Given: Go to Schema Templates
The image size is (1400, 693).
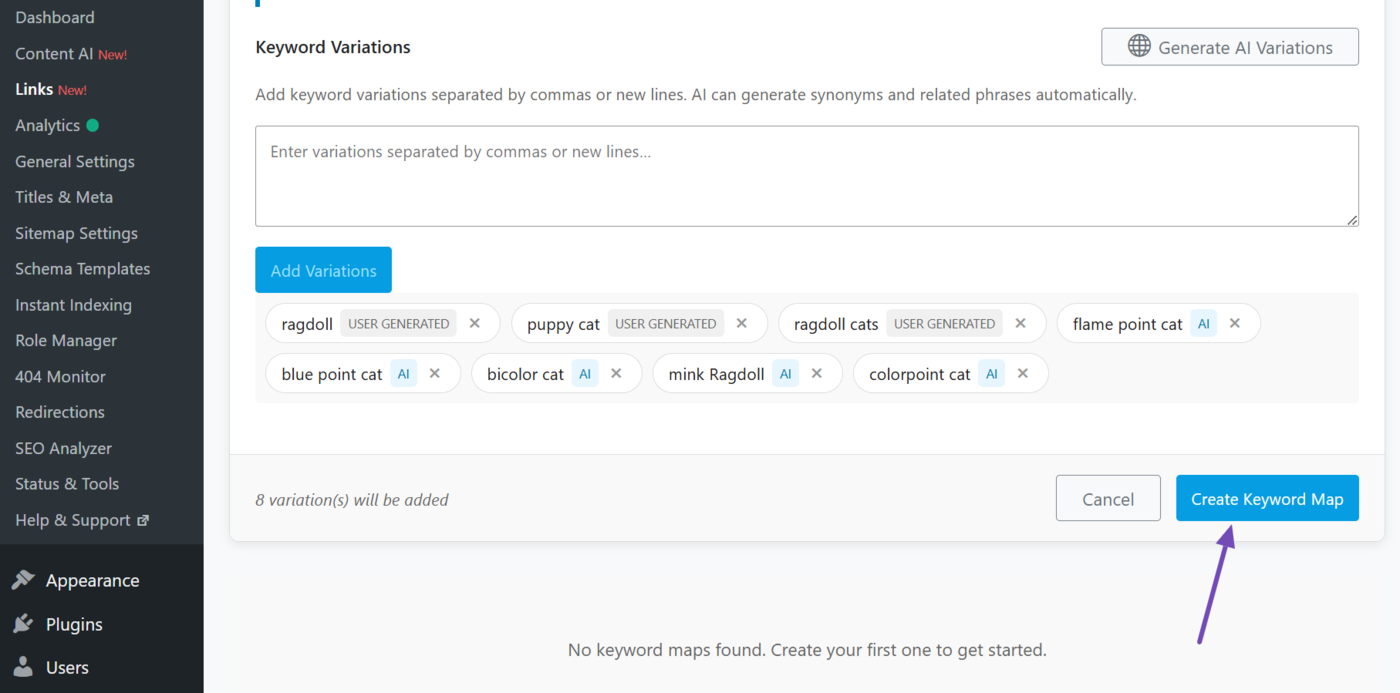Looking at the screenshot, I should (82, 268).
